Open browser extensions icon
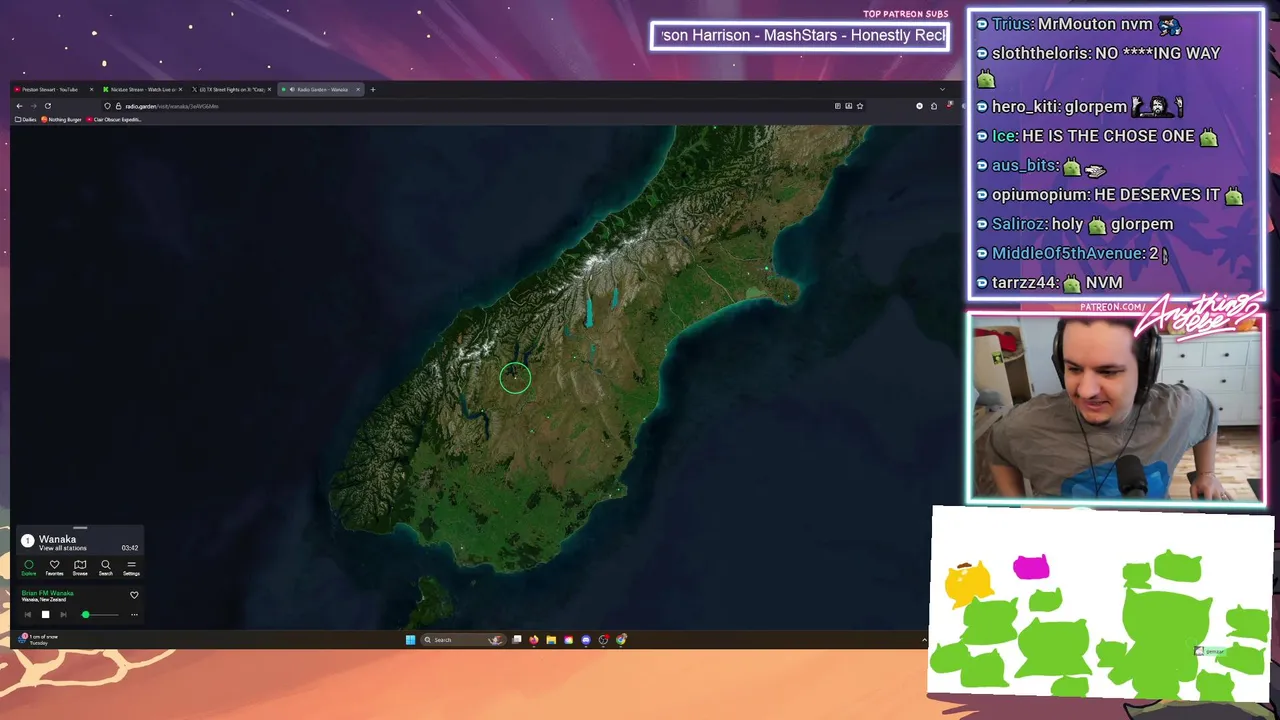 point(934,106)
